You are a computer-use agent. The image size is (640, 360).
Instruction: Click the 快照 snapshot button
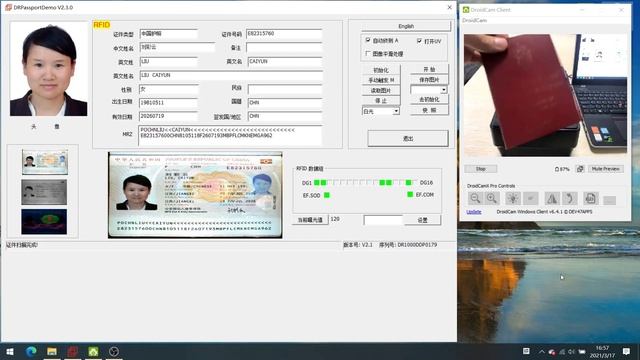pos(429,110)
